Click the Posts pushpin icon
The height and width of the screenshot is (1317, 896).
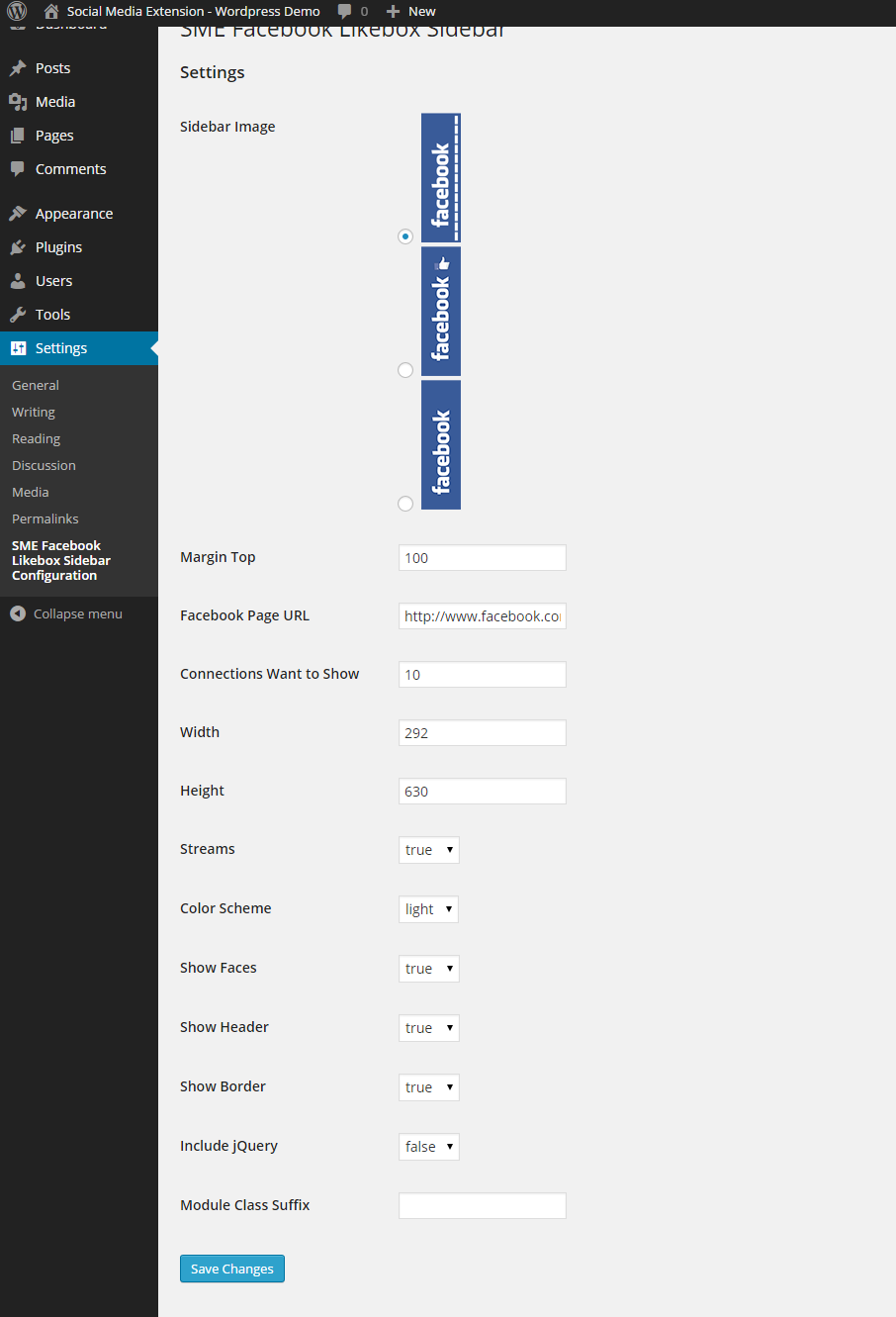pos(18,68)
